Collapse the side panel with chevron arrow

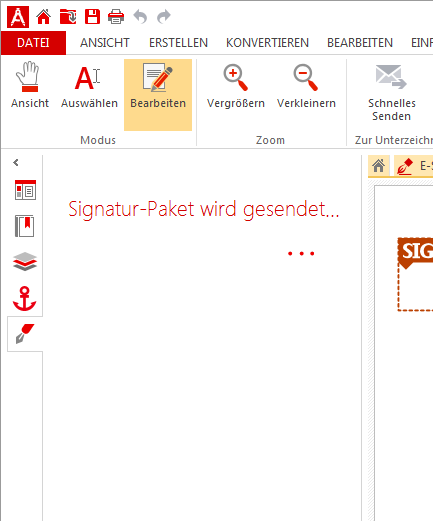tap(16, 162)
